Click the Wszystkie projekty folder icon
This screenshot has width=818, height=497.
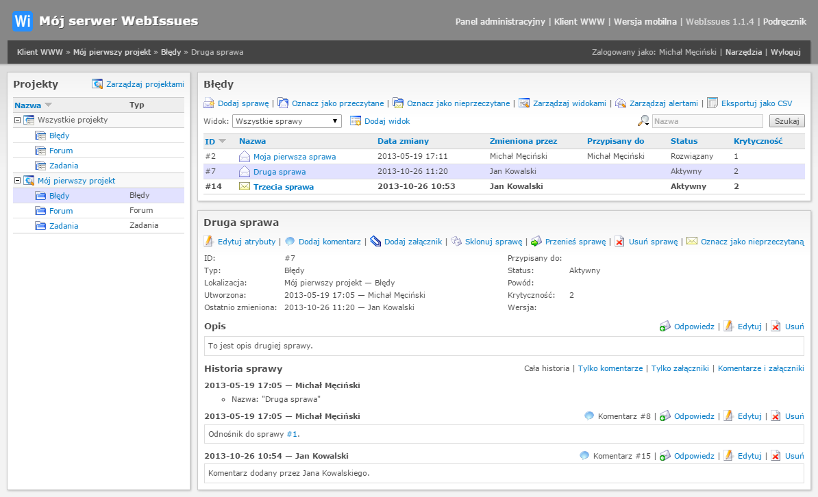coord(29,120)
